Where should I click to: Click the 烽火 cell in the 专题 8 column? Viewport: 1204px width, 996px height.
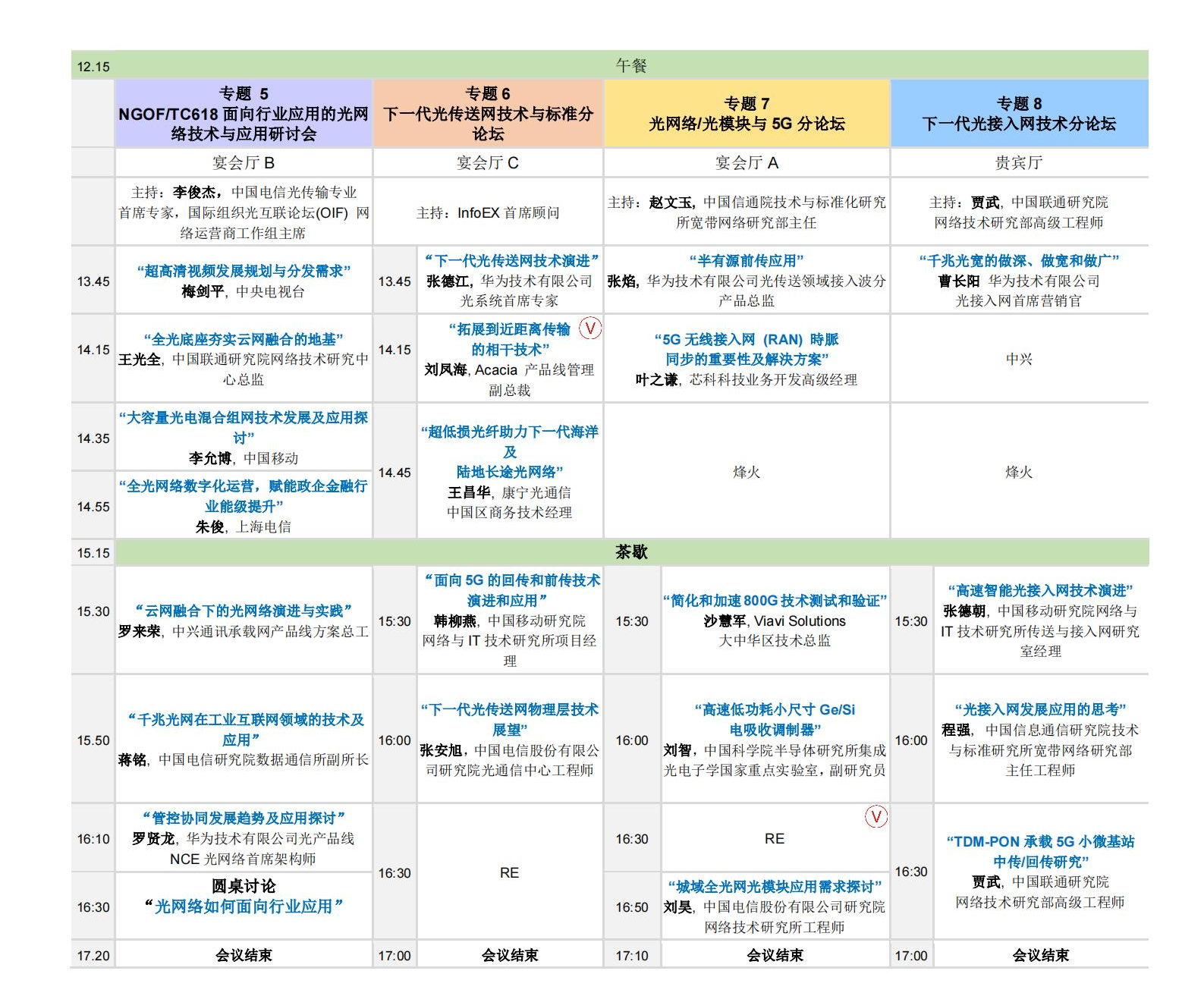point(1019,471)
